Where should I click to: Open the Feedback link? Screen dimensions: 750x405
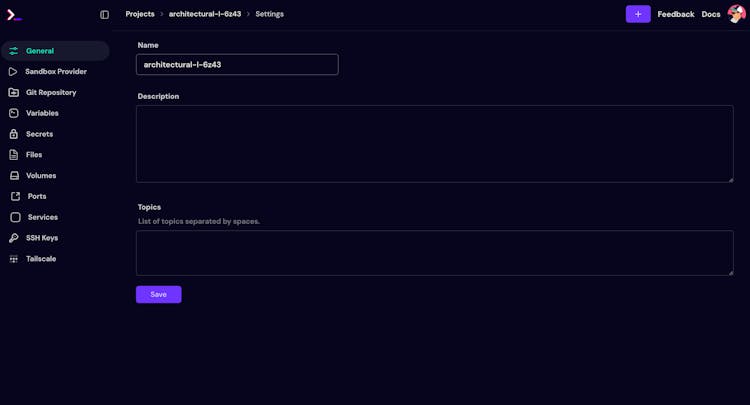click(x=675, y=14)
